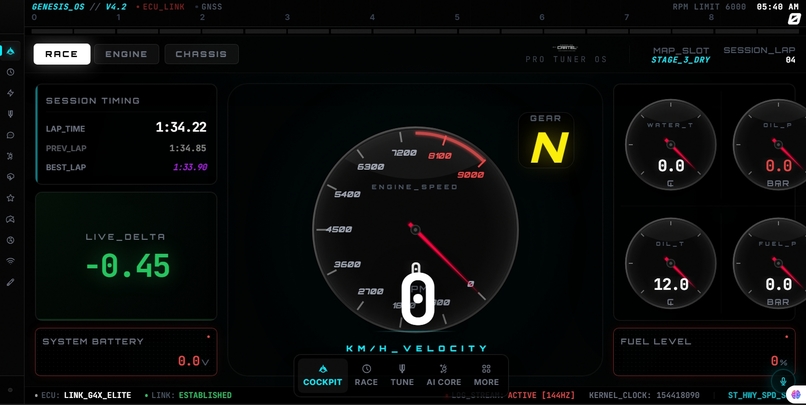806x405 pixels.
Task: Click the lightning bolt sidebar icon
Action: point(10,93)
